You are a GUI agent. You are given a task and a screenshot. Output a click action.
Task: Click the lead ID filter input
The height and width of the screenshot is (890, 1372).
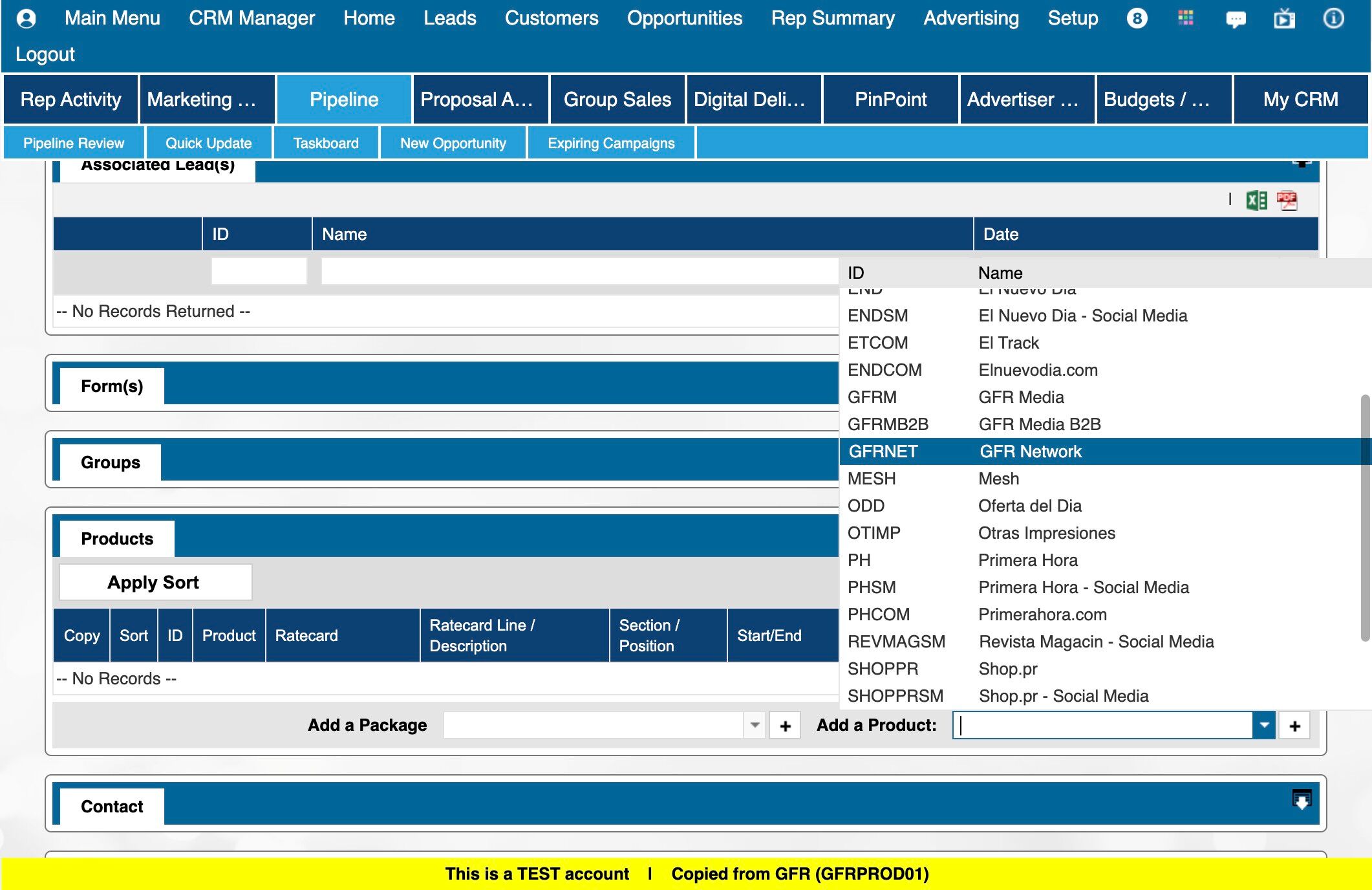259,271
